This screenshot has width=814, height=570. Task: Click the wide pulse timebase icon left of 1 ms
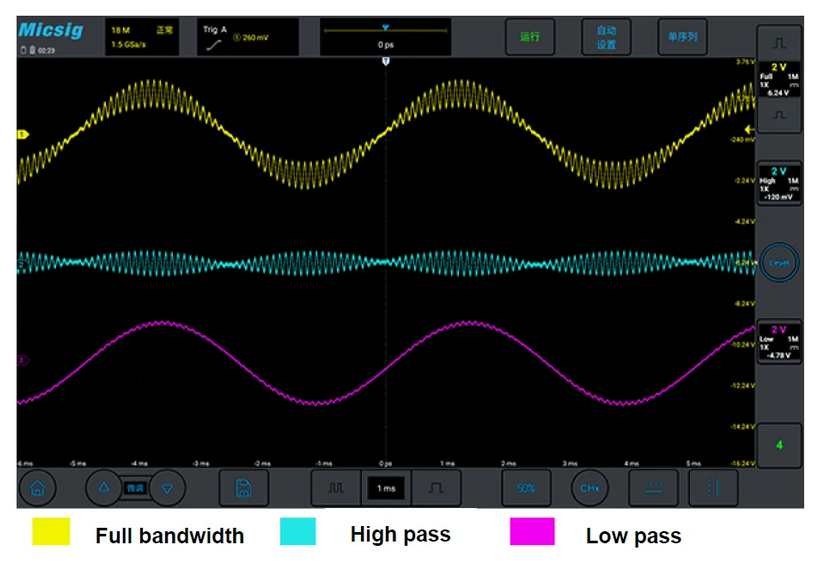click(x=336, y=488)
